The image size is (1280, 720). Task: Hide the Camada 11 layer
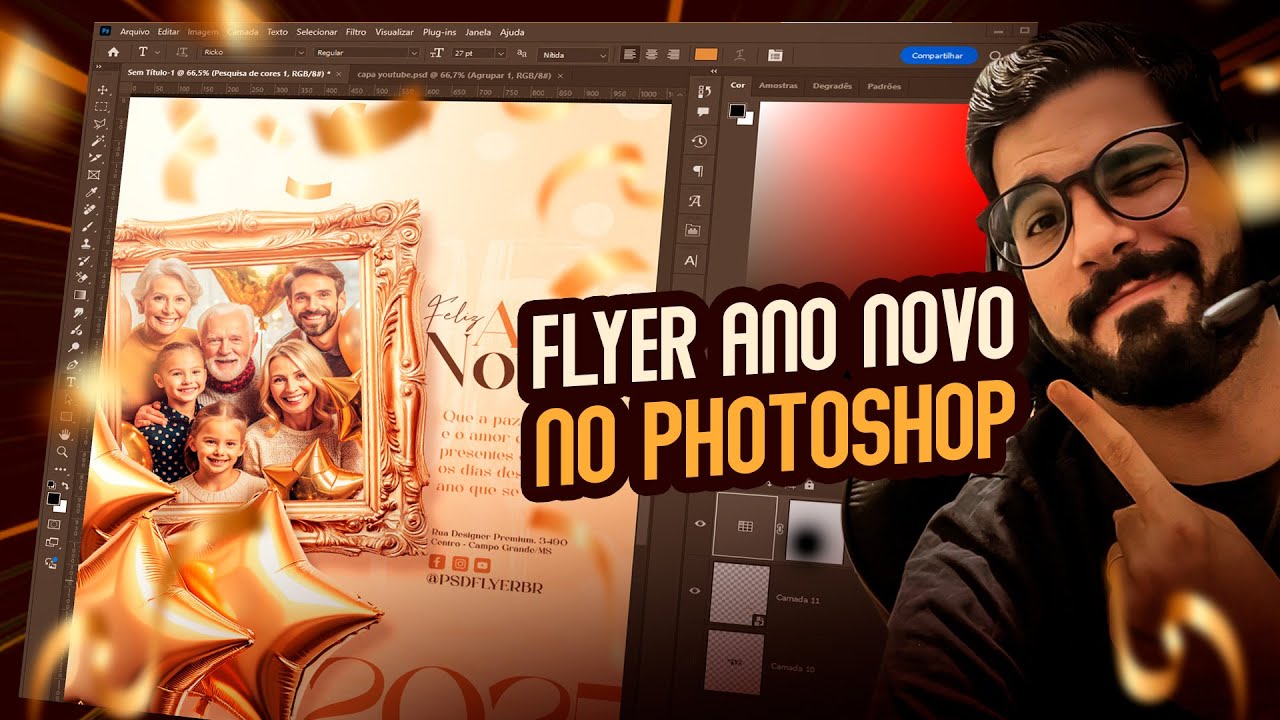pyautogui.click(x=695, y=591)
